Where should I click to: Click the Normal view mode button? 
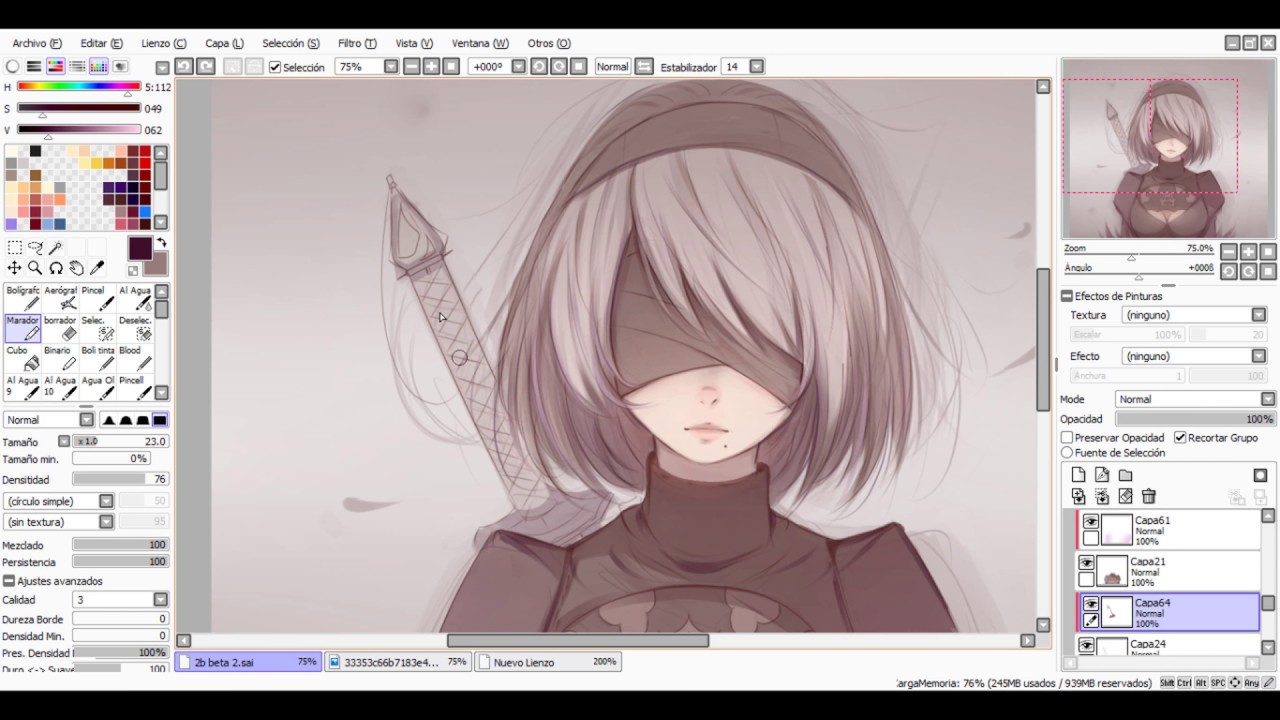(612, 67)
